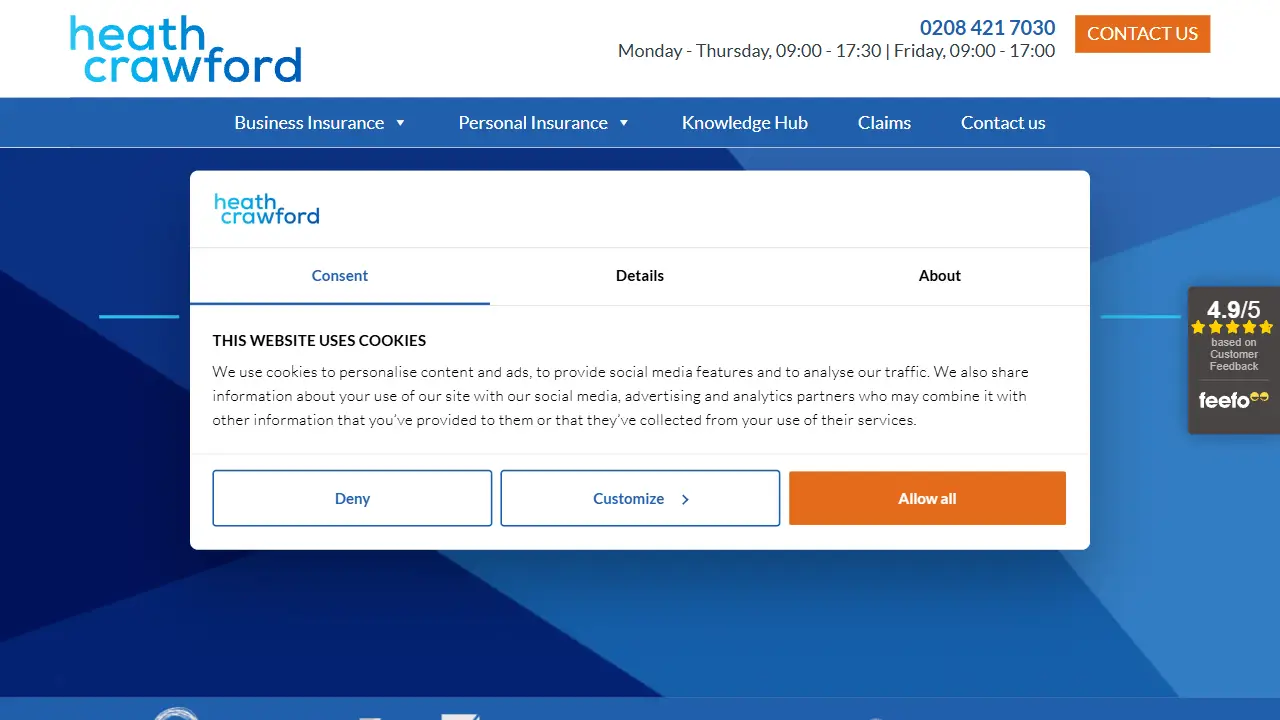Switch to the About tab

pos(940,276)
